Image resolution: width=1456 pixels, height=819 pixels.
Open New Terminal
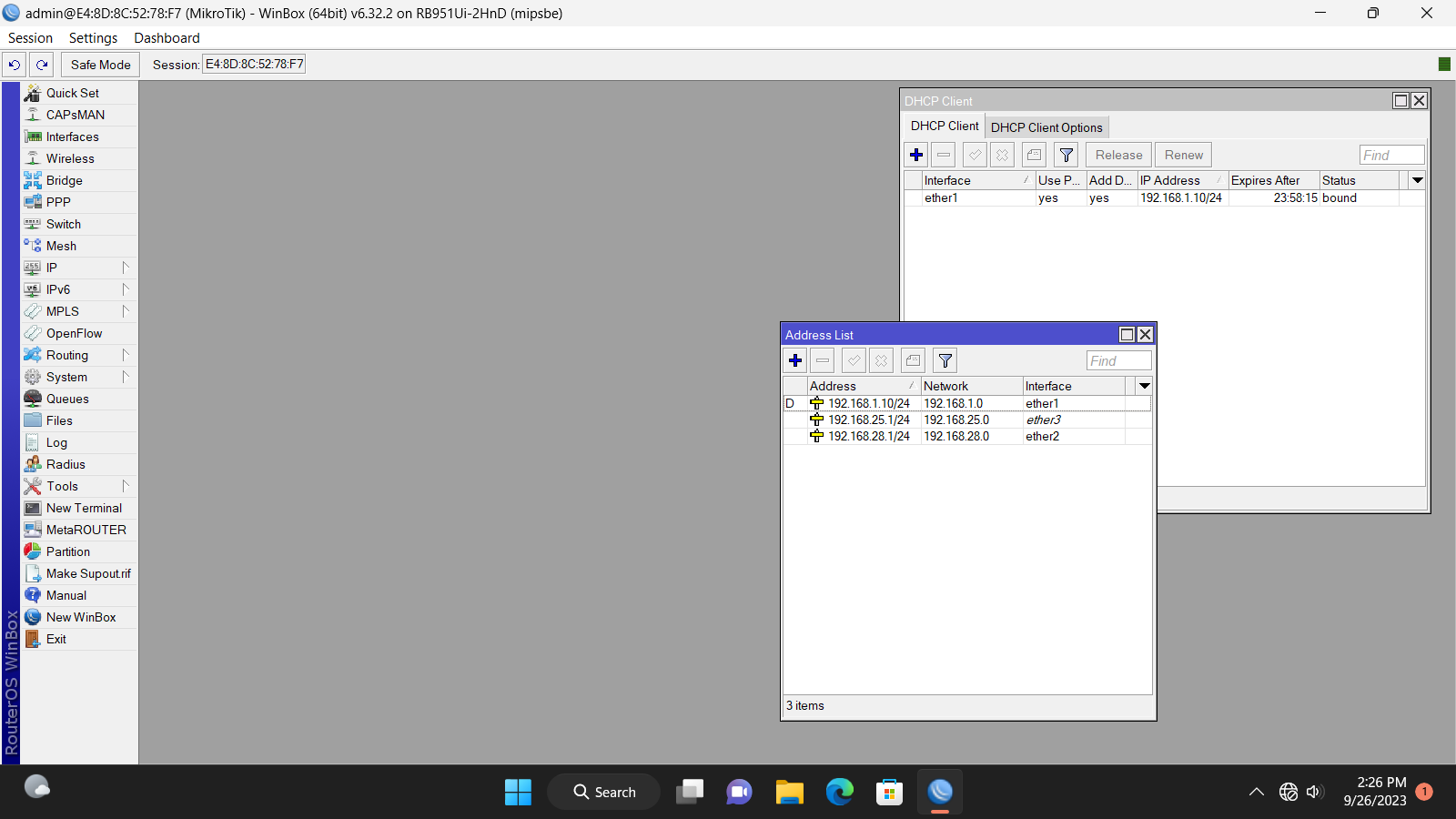click(x=79, y=508)
